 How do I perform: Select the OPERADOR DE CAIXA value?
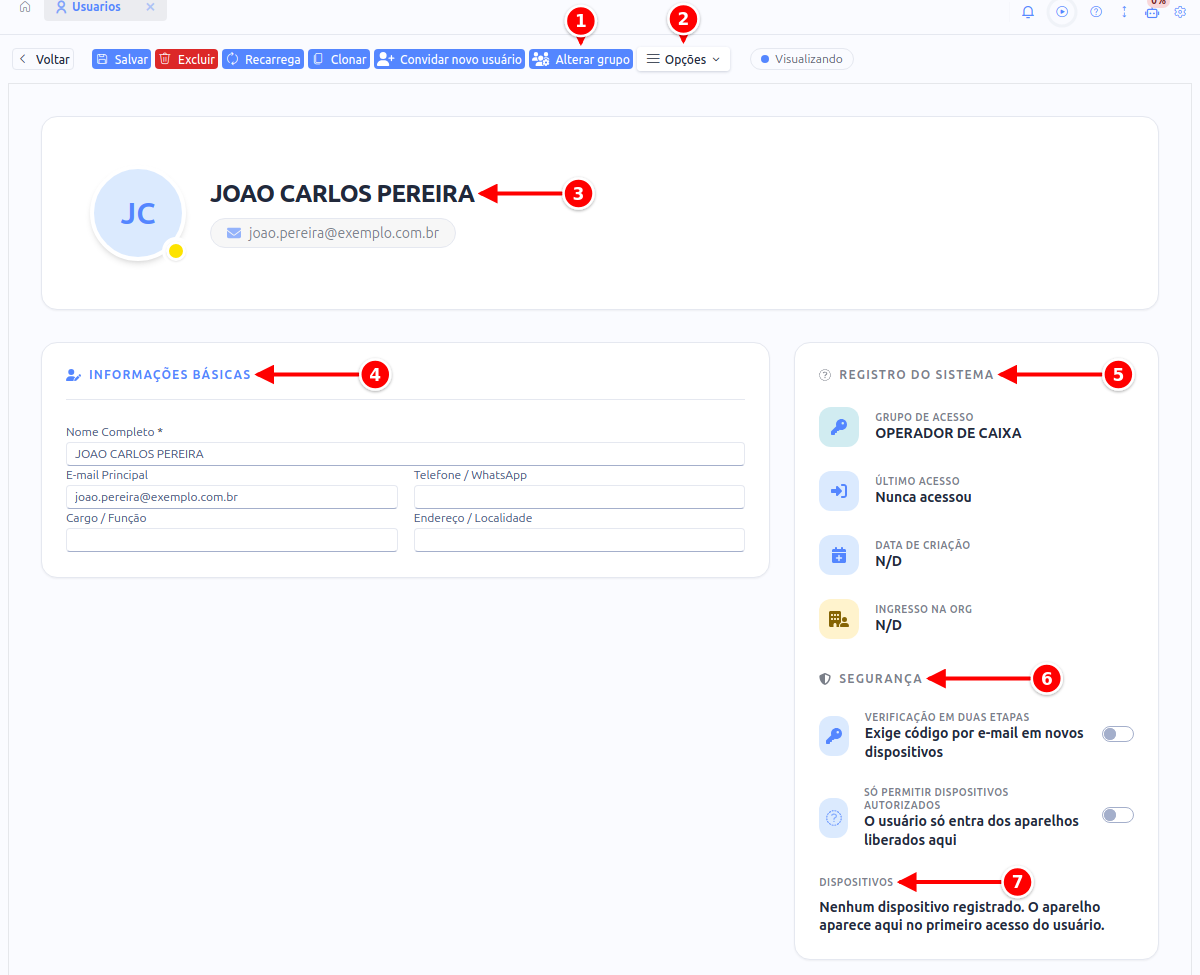click(x=948, y=434)
